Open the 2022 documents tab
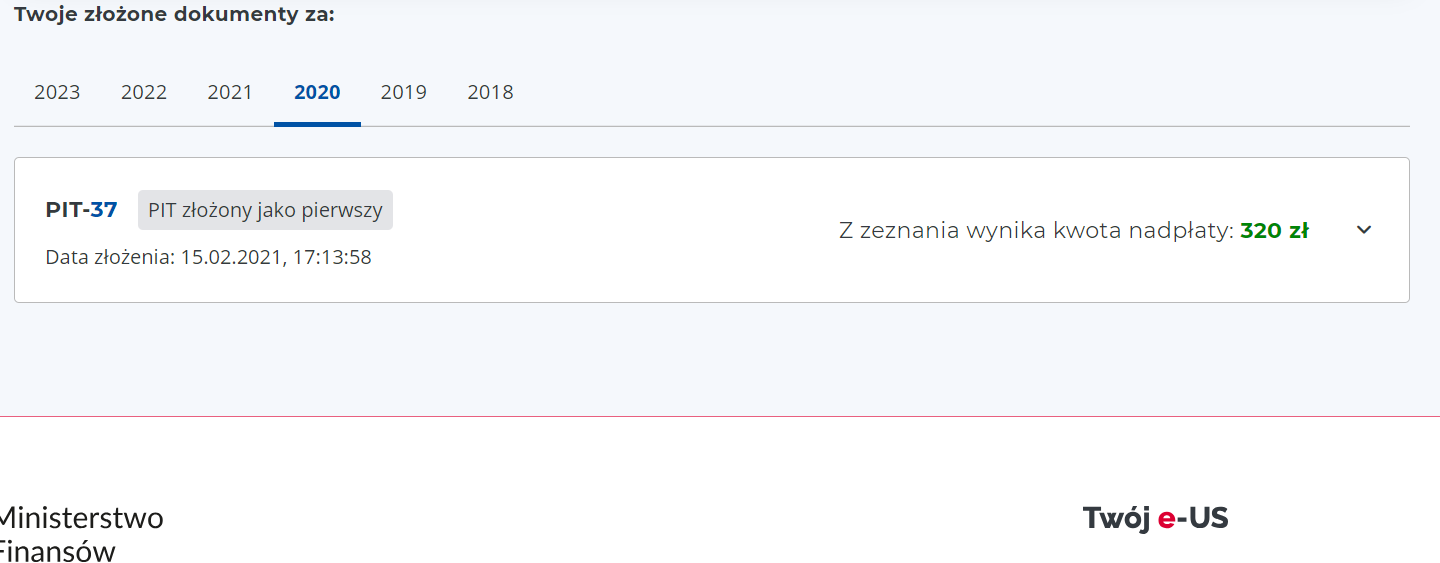The width and height of the screenshot is (1440, 563). pyautogui.click(x=144, y=93)
